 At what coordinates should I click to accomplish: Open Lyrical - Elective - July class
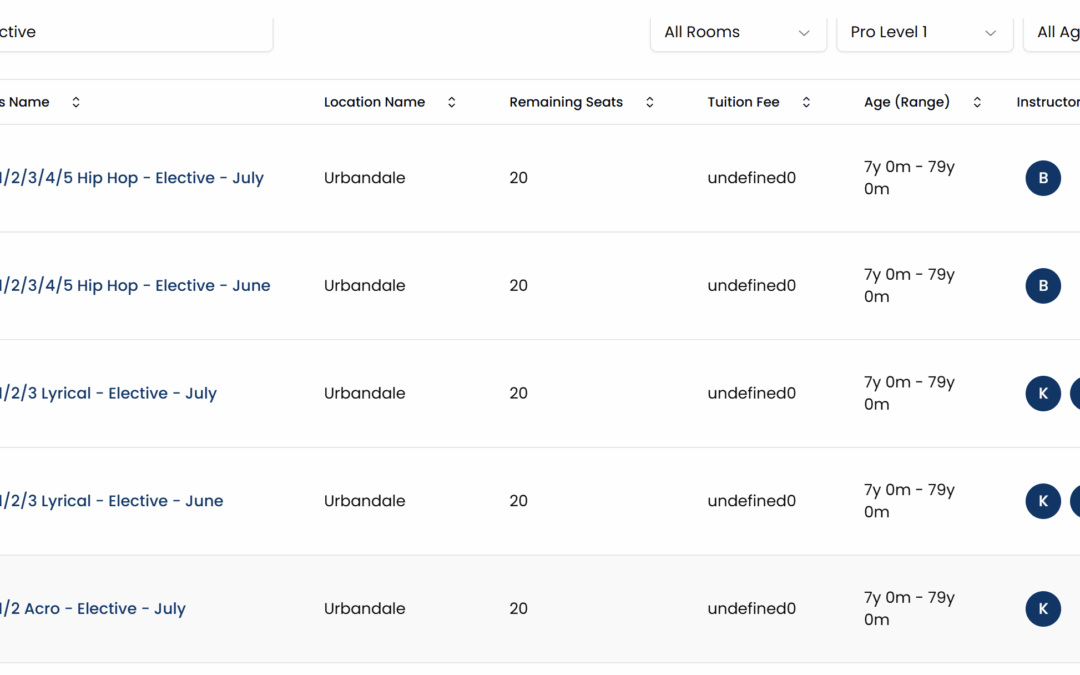tap(108, 393)
